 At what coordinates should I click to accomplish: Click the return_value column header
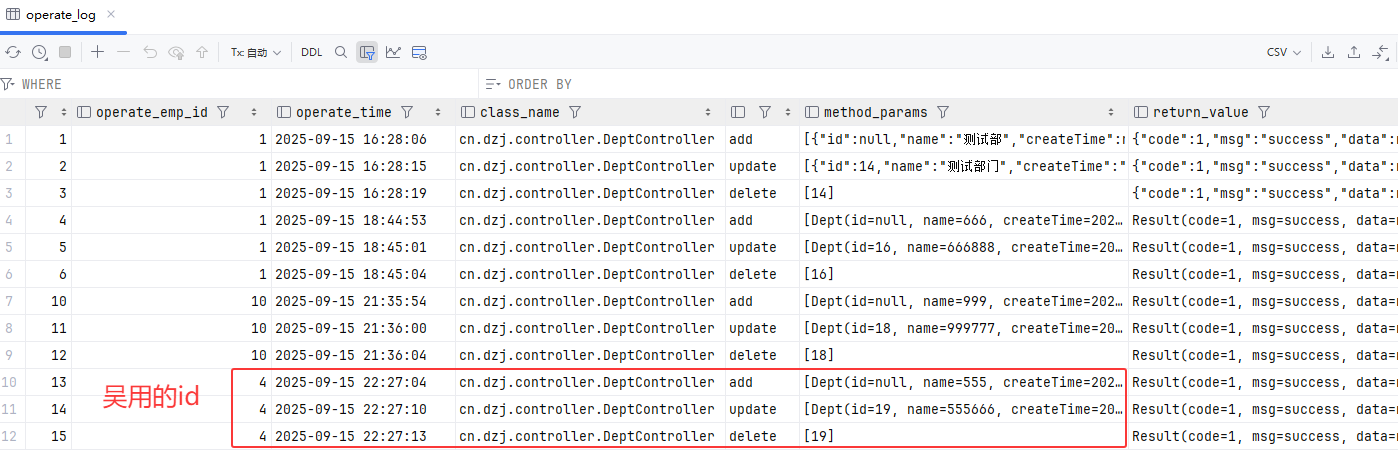coord(1200,112)
